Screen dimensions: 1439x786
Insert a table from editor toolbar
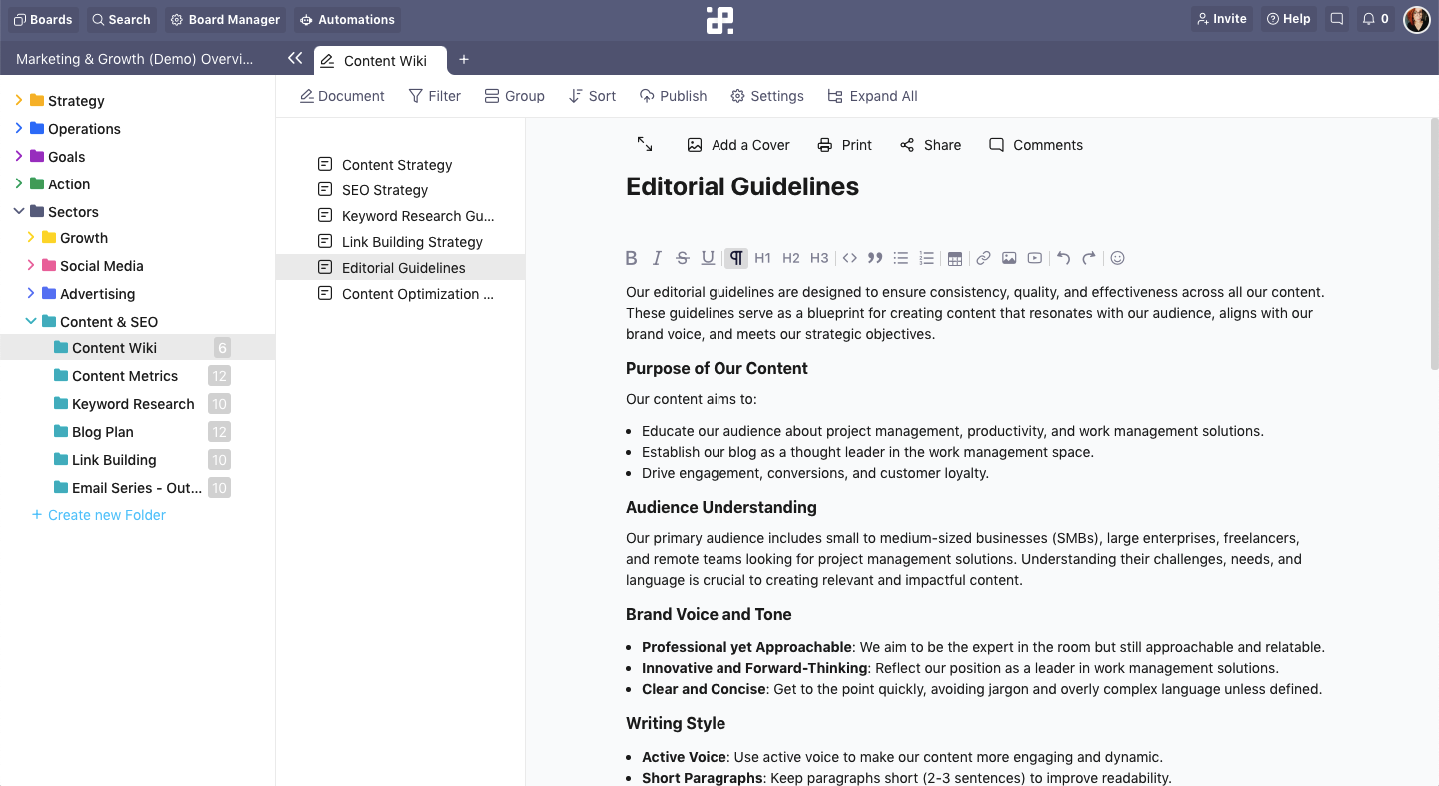(x=955, y=258)
